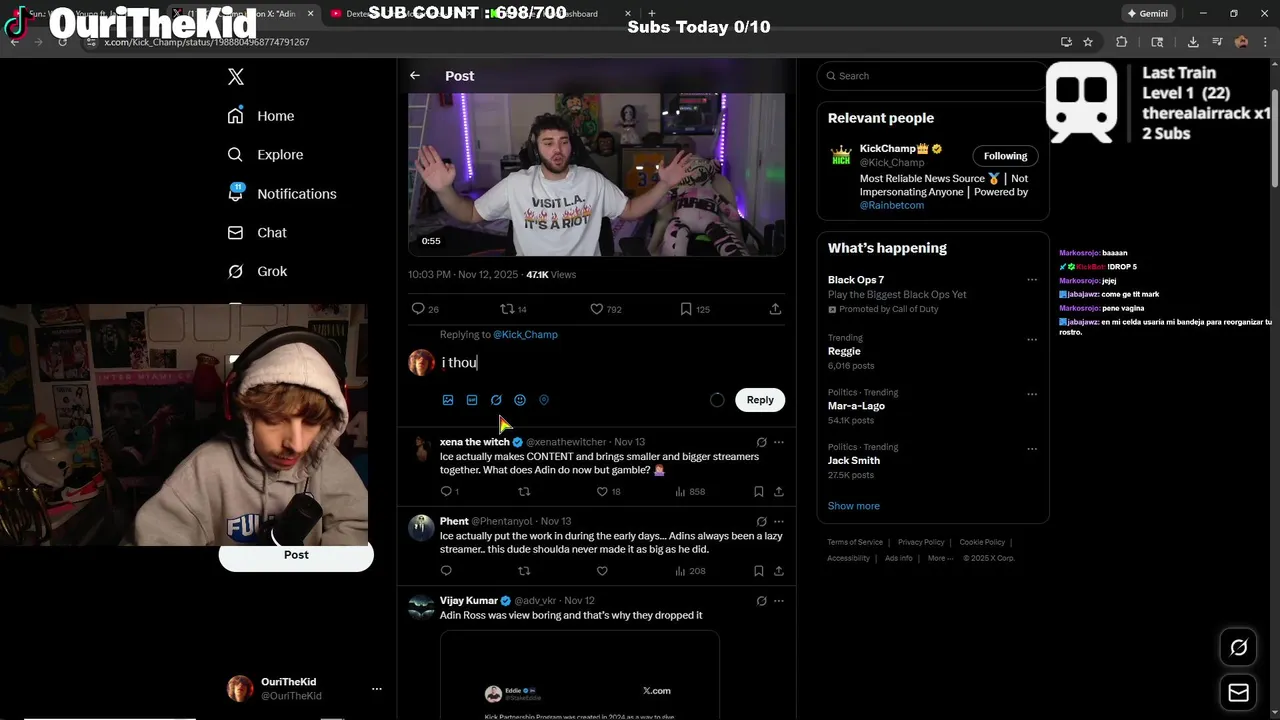This screenshot has height=720, width=1280.
Task: Click Grok explain icon on xena the witch's reply
Action: [x=761, y=442]
